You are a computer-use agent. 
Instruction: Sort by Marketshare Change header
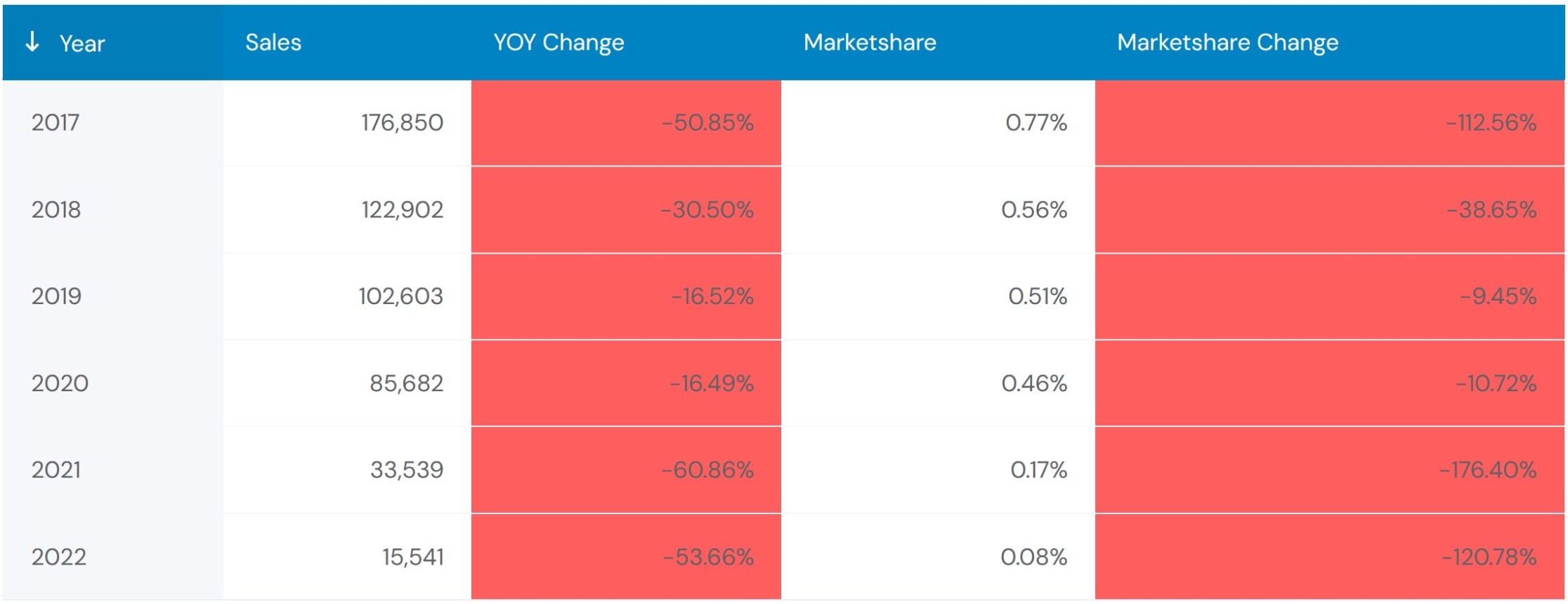coord(1227,43)
